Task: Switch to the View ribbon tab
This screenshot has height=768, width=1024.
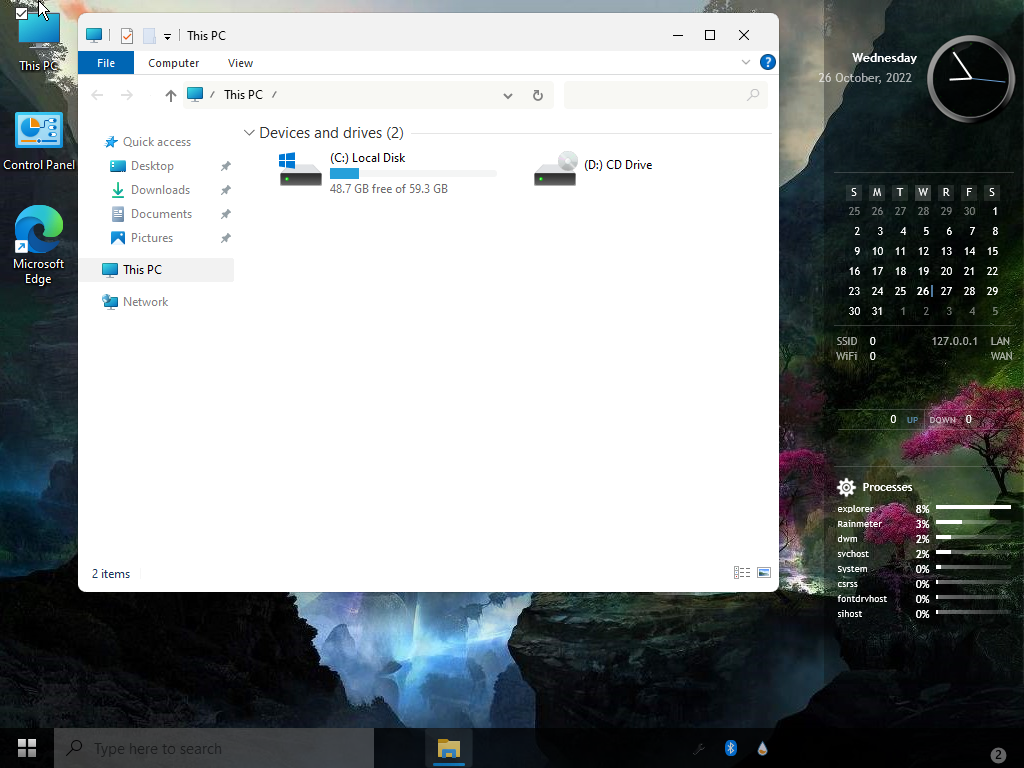Action: [x=240, y=63]
